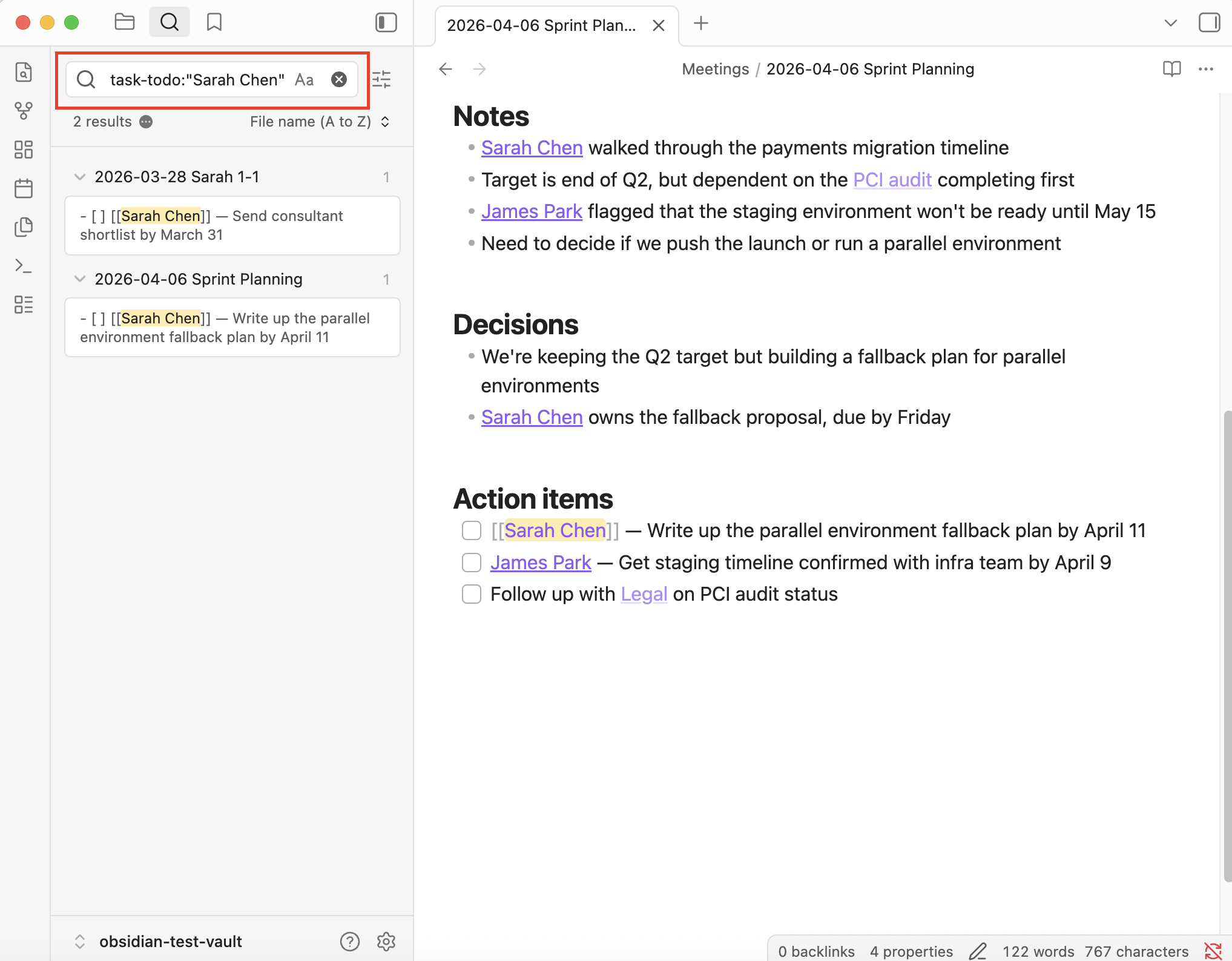The image size is (1232, 961).
Task: Check off Sarah Chen's fallback plan task
Action: point(471,530)
